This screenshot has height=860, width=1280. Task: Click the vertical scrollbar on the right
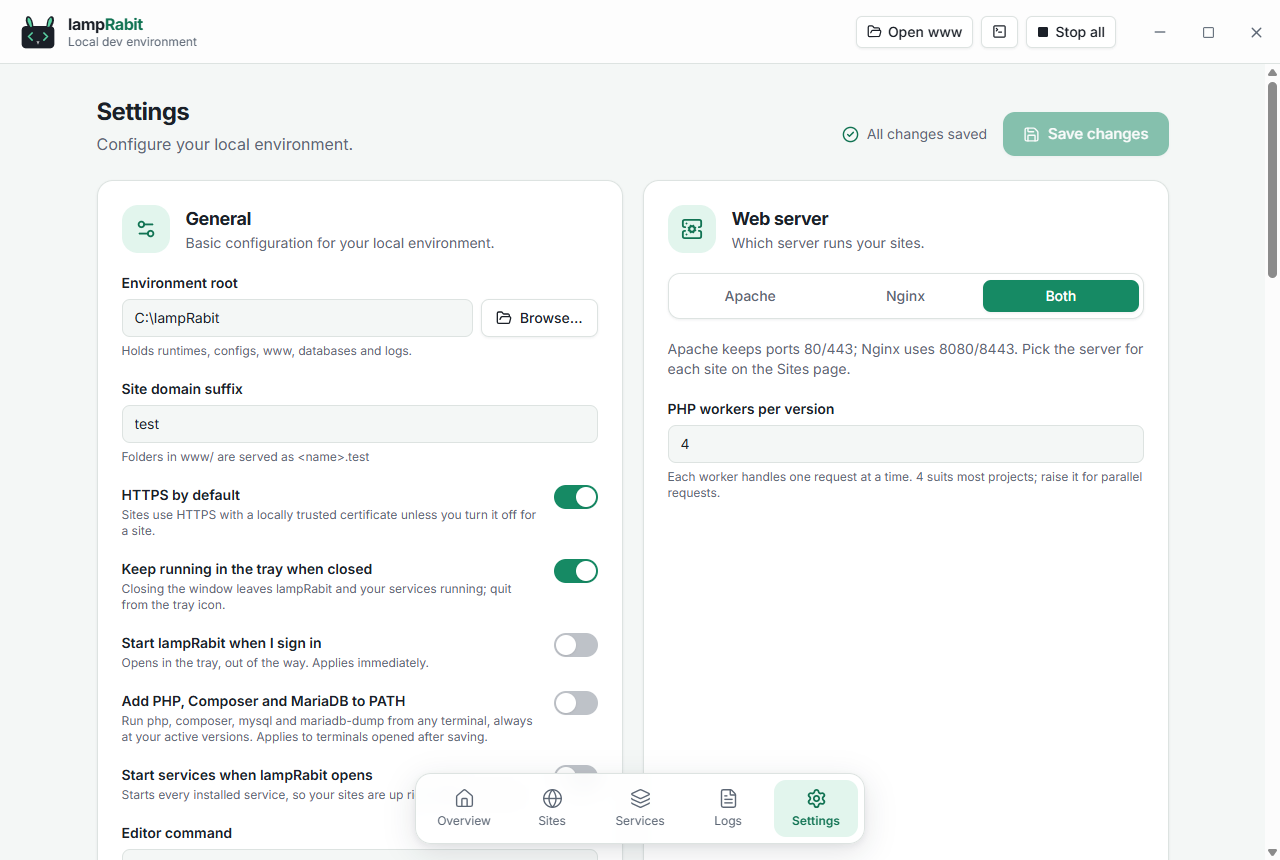point(1273,178)
